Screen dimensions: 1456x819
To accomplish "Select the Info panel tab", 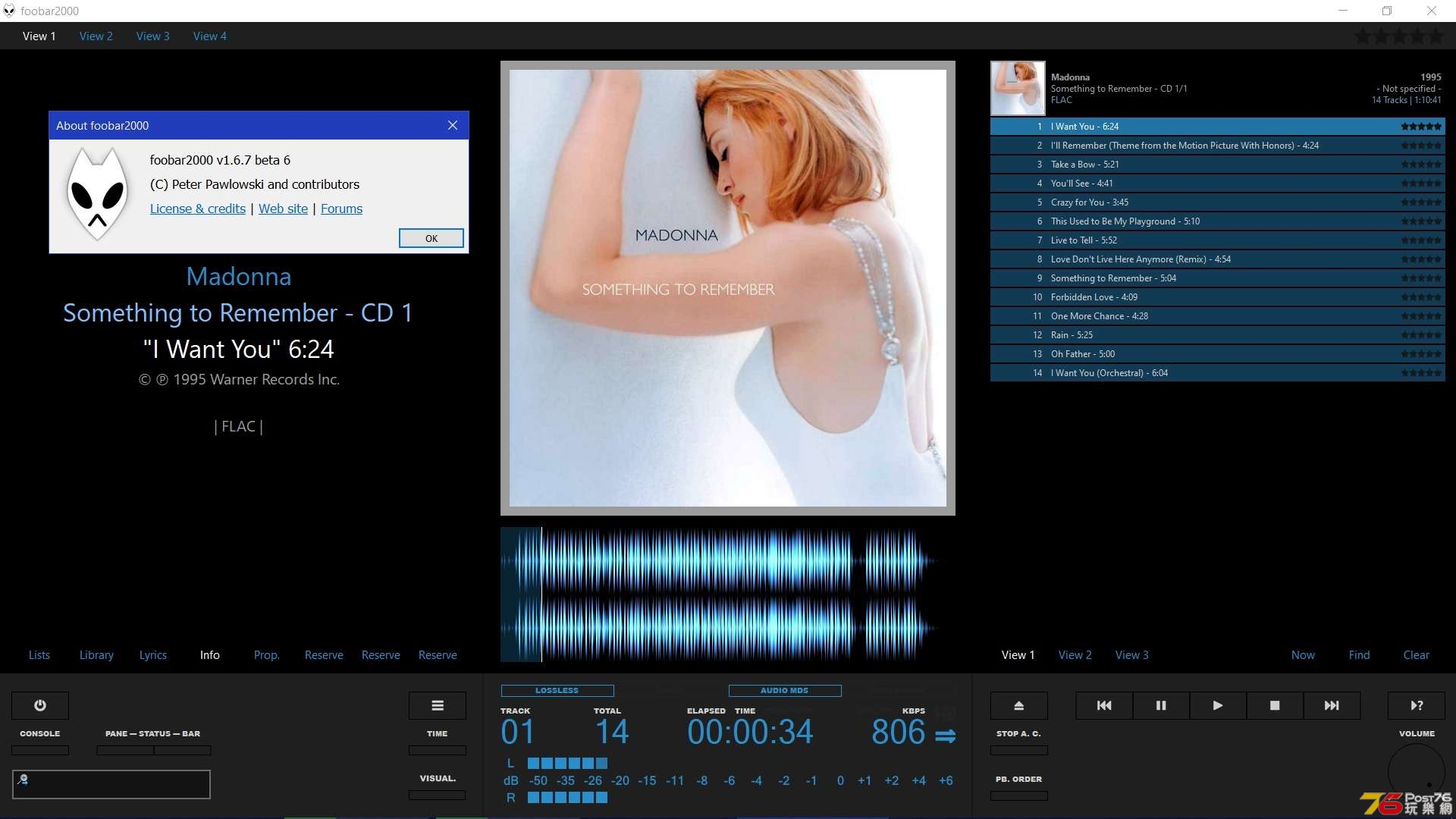I will [210, 655].
